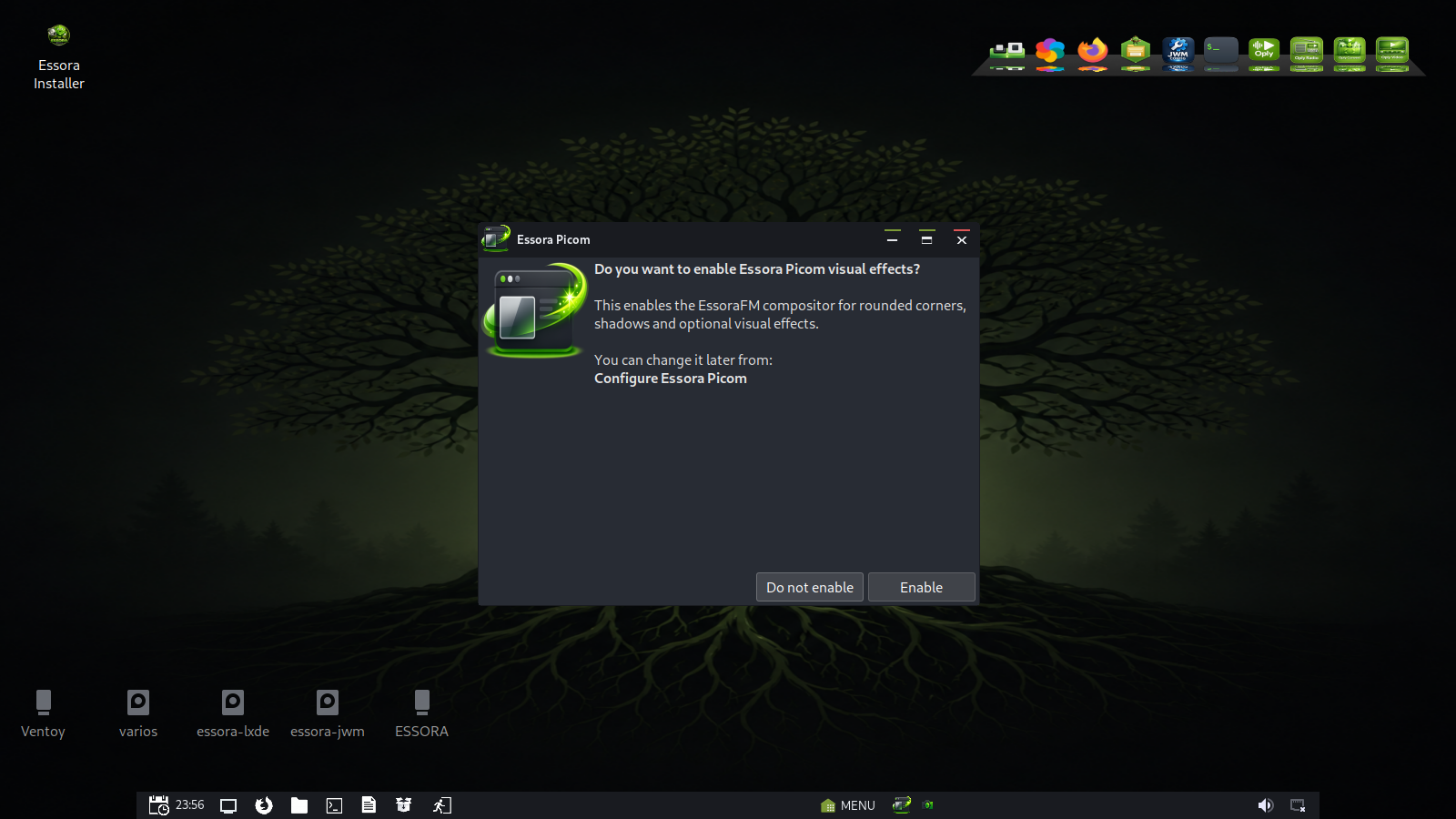Open the colorful flower dock icon
This screenshot has width=1456, height=819.
coord(1050,51)
